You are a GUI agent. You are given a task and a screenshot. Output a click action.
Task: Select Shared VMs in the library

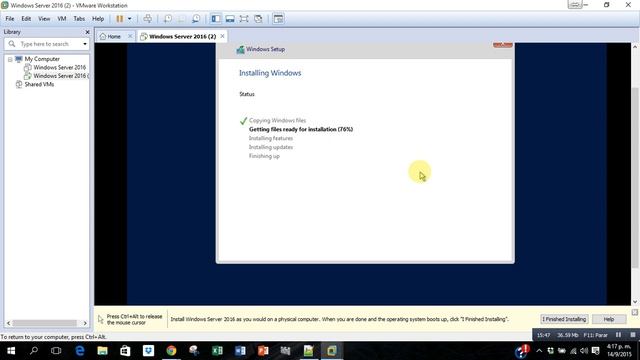(39, 84)
